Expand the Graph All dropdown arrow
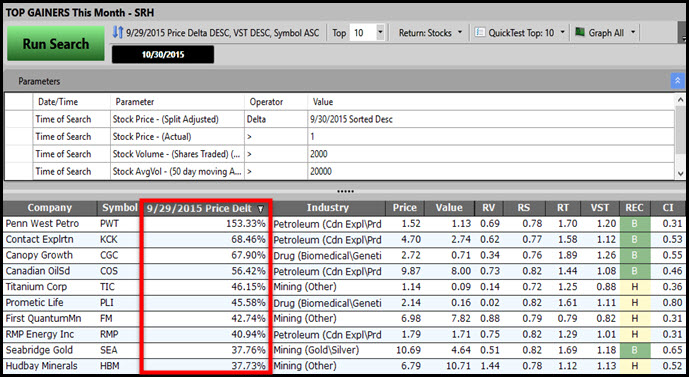 (x=633, y=32)
